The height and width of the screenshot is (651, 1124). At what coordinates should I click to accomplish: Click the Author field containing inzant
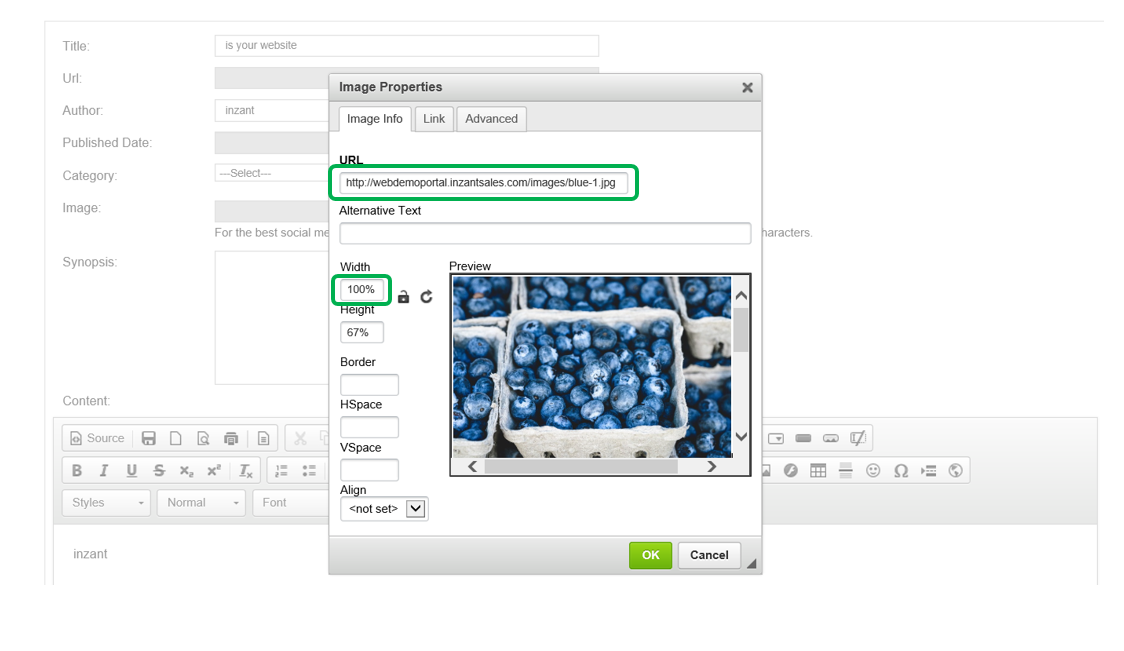272,110
